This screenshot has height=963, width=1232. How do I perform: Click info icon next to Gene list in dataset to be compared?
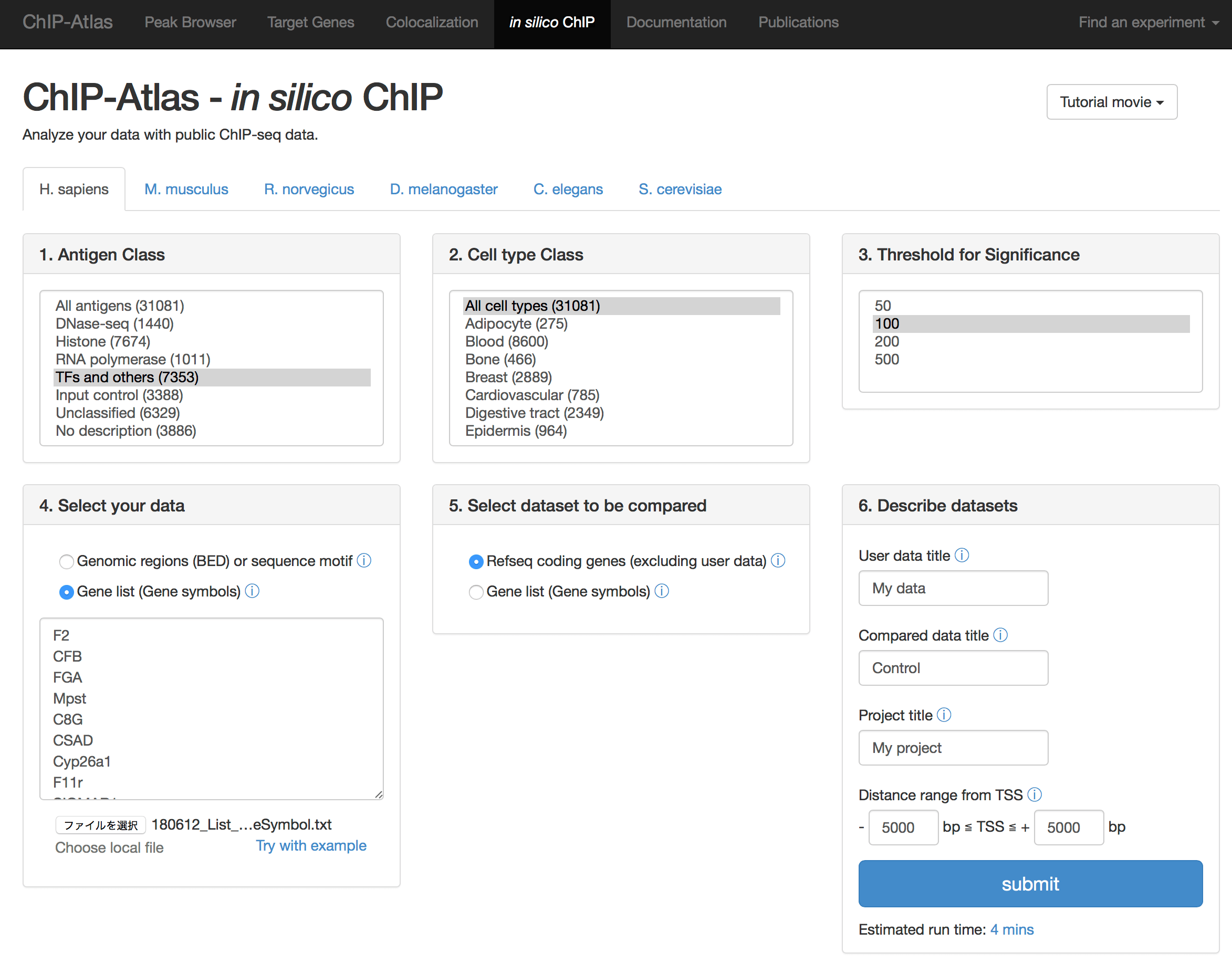pos(662,591)
